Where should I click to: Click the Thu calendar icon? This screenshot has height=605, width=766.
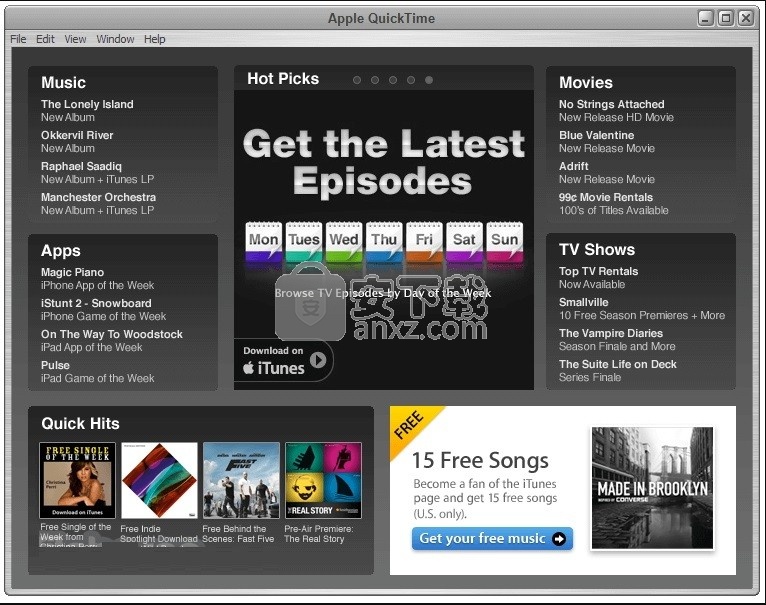pos(384,242)
